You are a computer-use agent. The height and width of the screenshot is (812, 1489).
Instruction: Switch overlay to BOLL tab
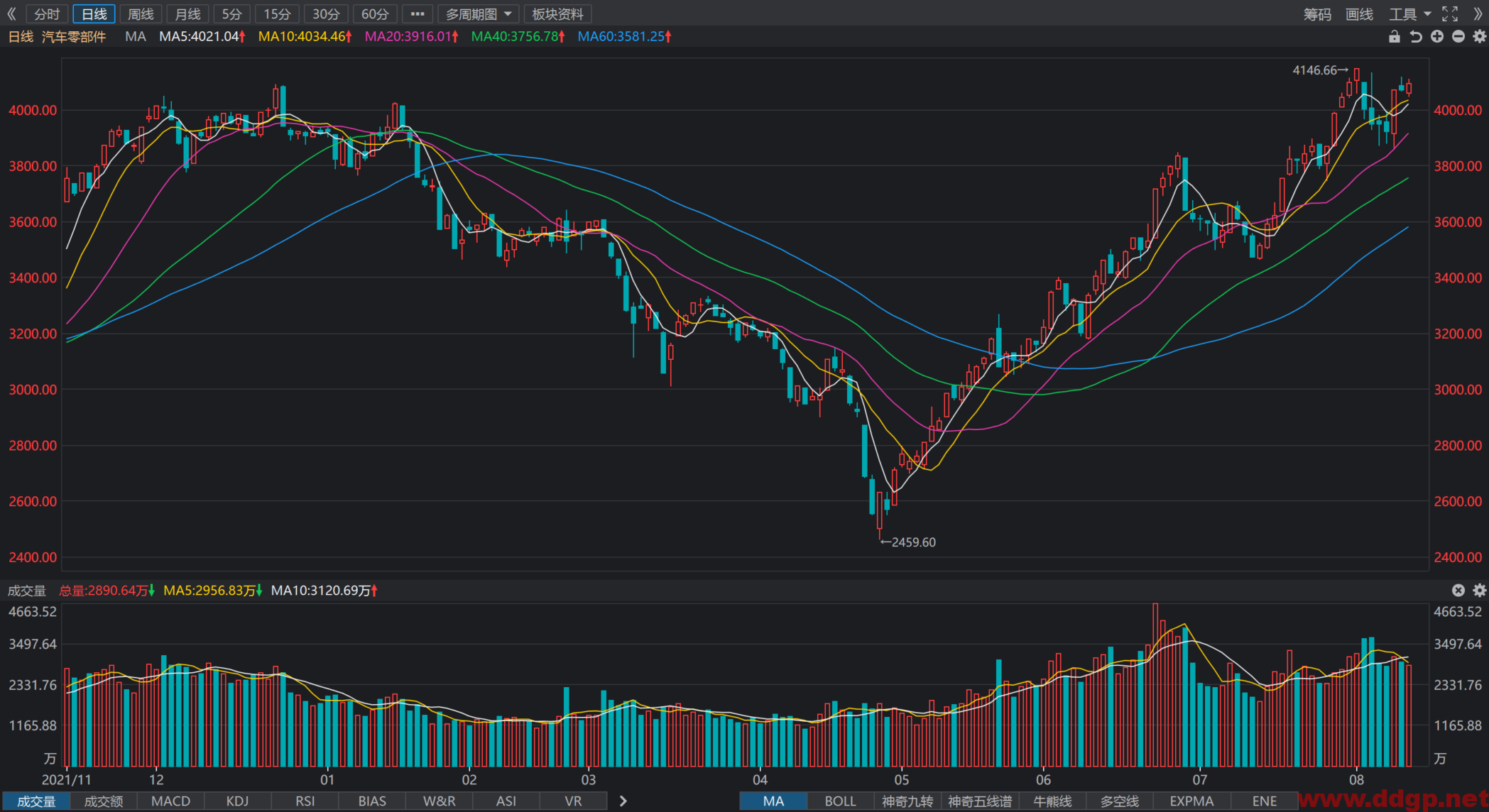[x=840, y=801]
